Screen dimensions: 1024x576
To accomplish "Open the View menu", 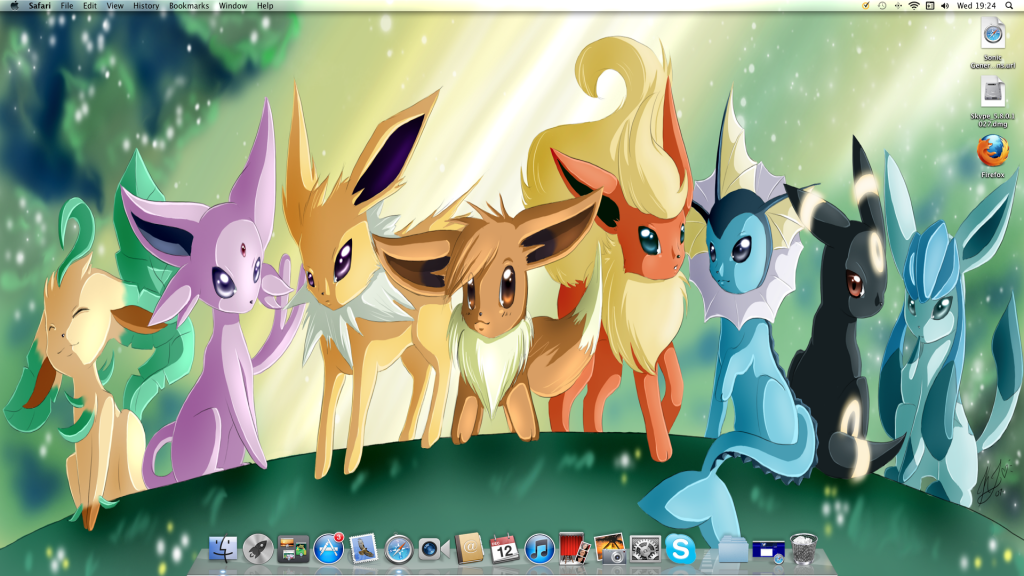I will click(115, 6).
